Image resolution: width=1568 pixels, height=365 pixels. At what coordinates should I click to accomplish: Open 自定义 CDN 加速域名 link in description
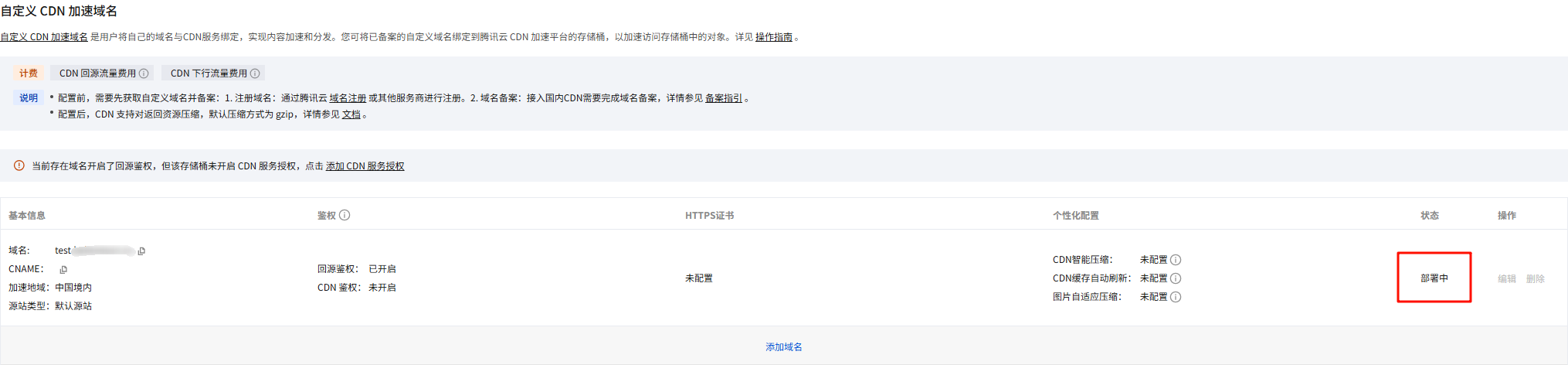[x=44, y=37]
